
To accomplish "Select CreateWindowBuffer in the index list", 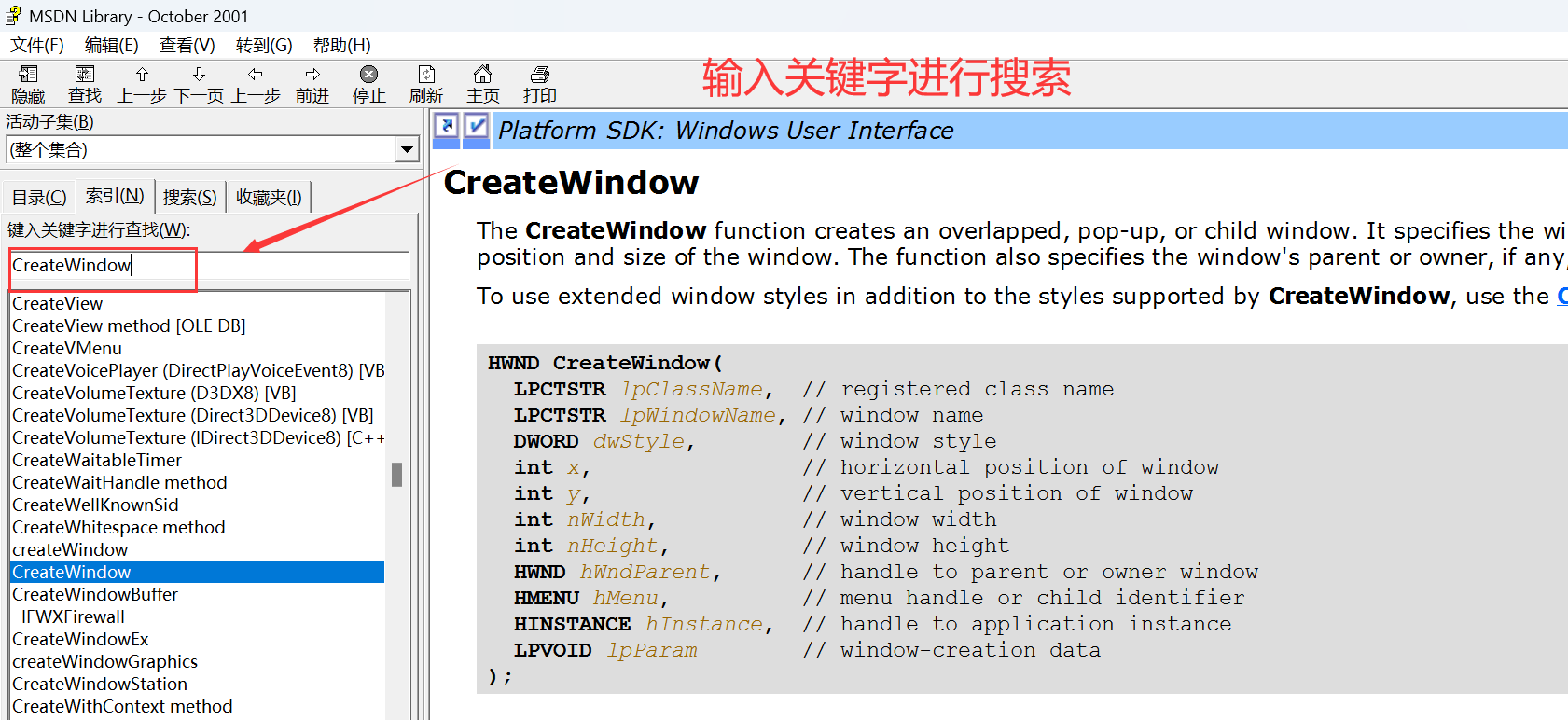I will pyautogui.click(x=95, y=594).
